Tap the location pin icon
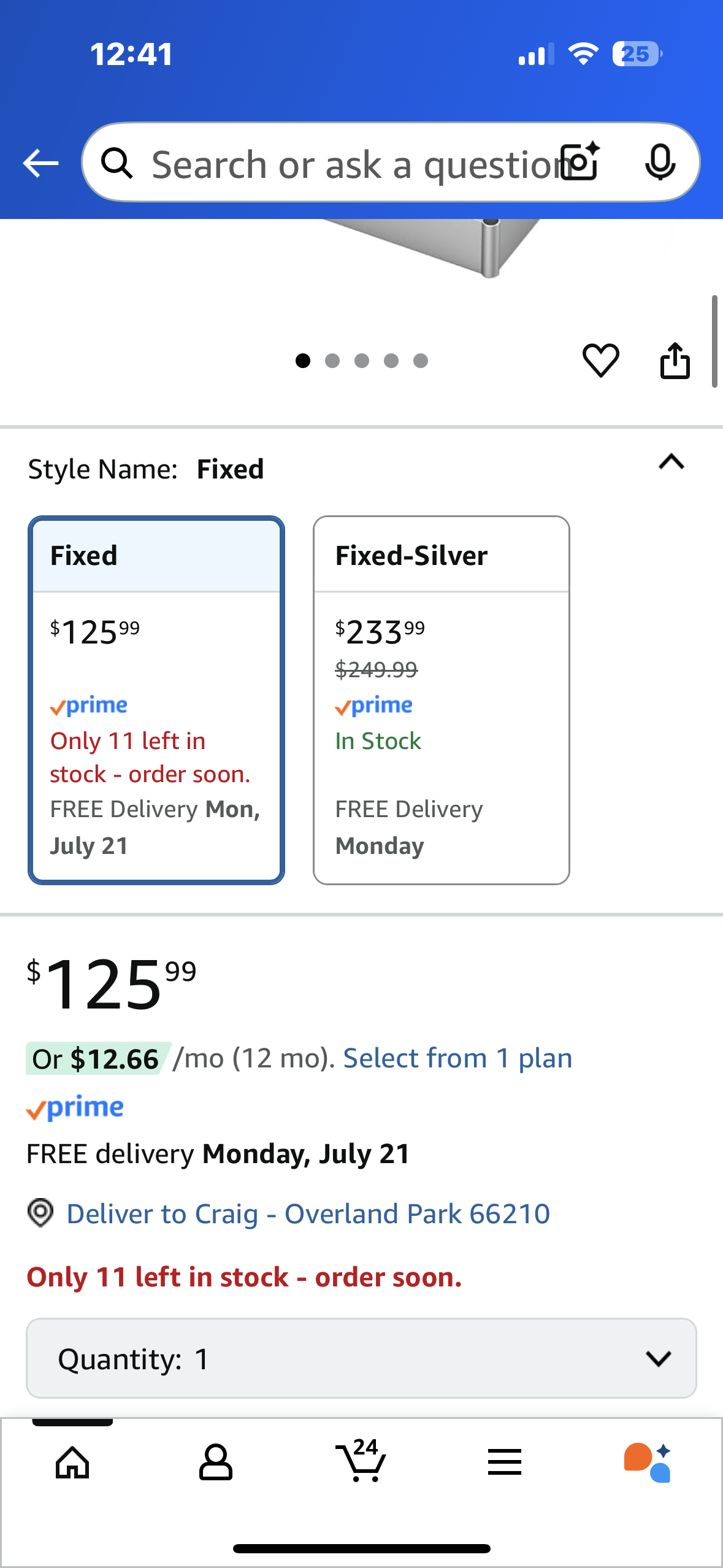 tap(40, 1213)
